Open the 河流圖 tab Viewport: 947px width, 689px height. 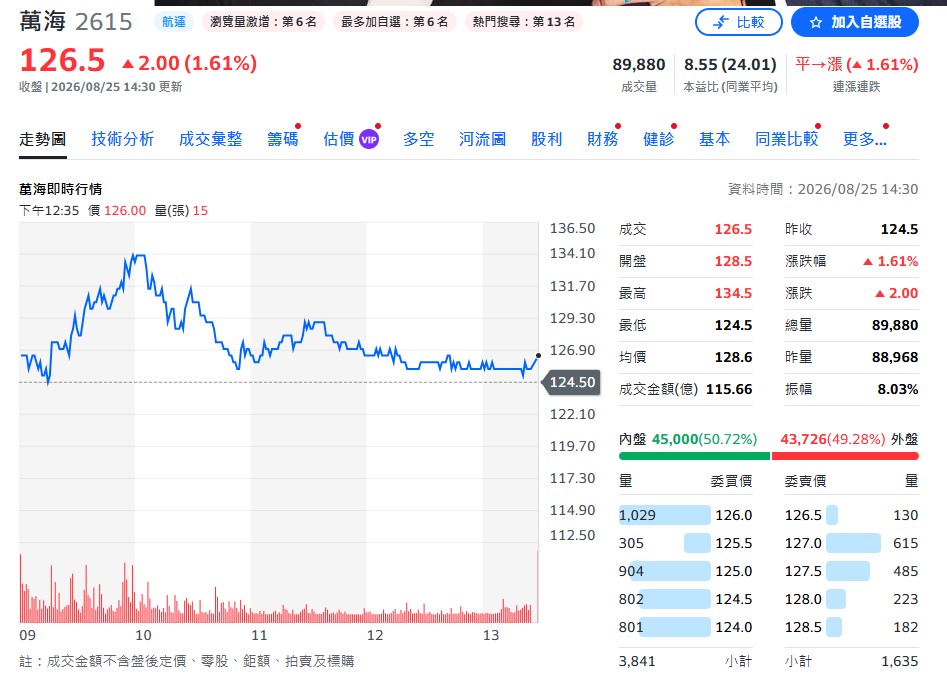[x=482, y=139]
